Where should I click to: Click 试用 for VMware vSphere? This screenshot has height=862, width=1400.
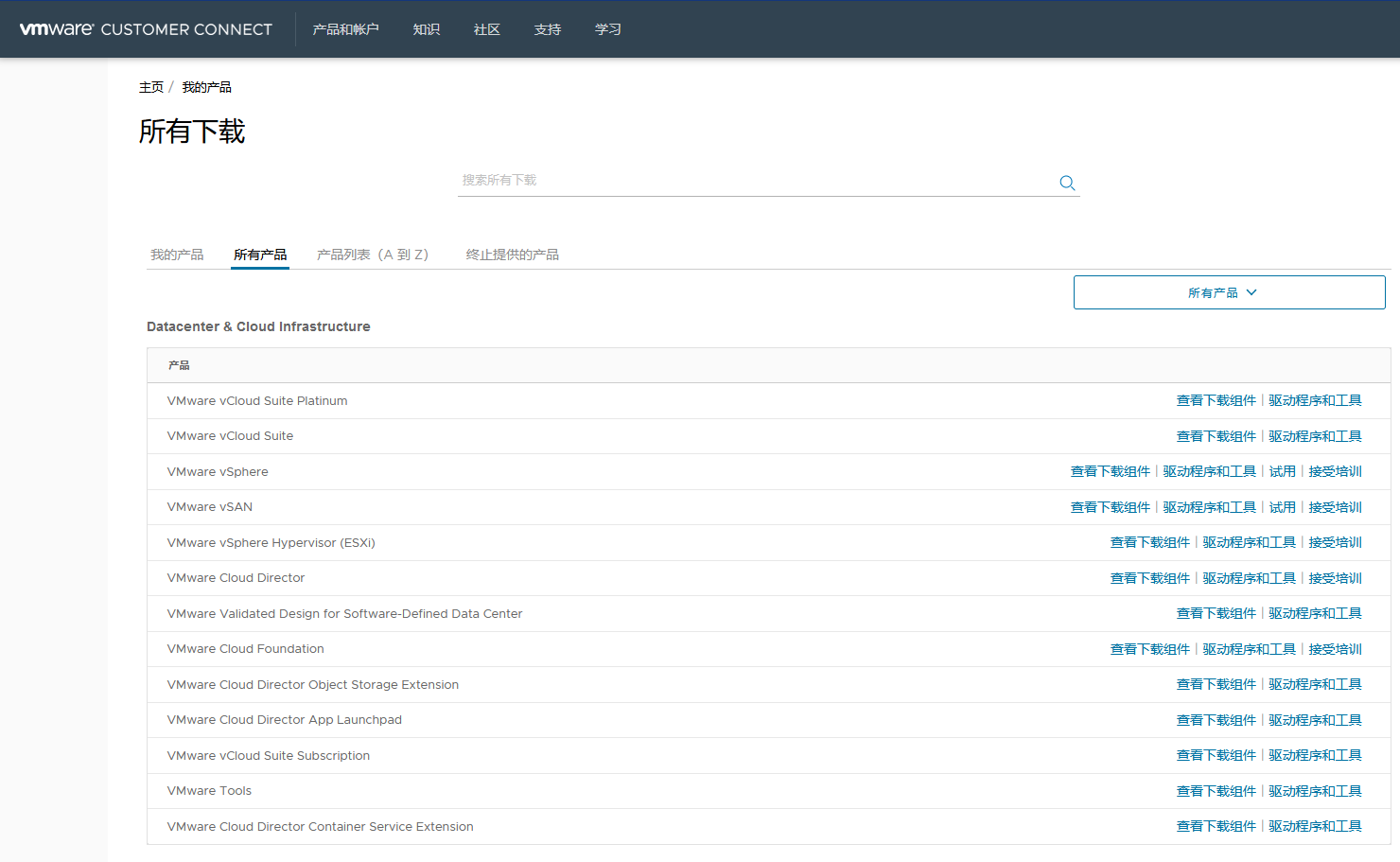1282,471
